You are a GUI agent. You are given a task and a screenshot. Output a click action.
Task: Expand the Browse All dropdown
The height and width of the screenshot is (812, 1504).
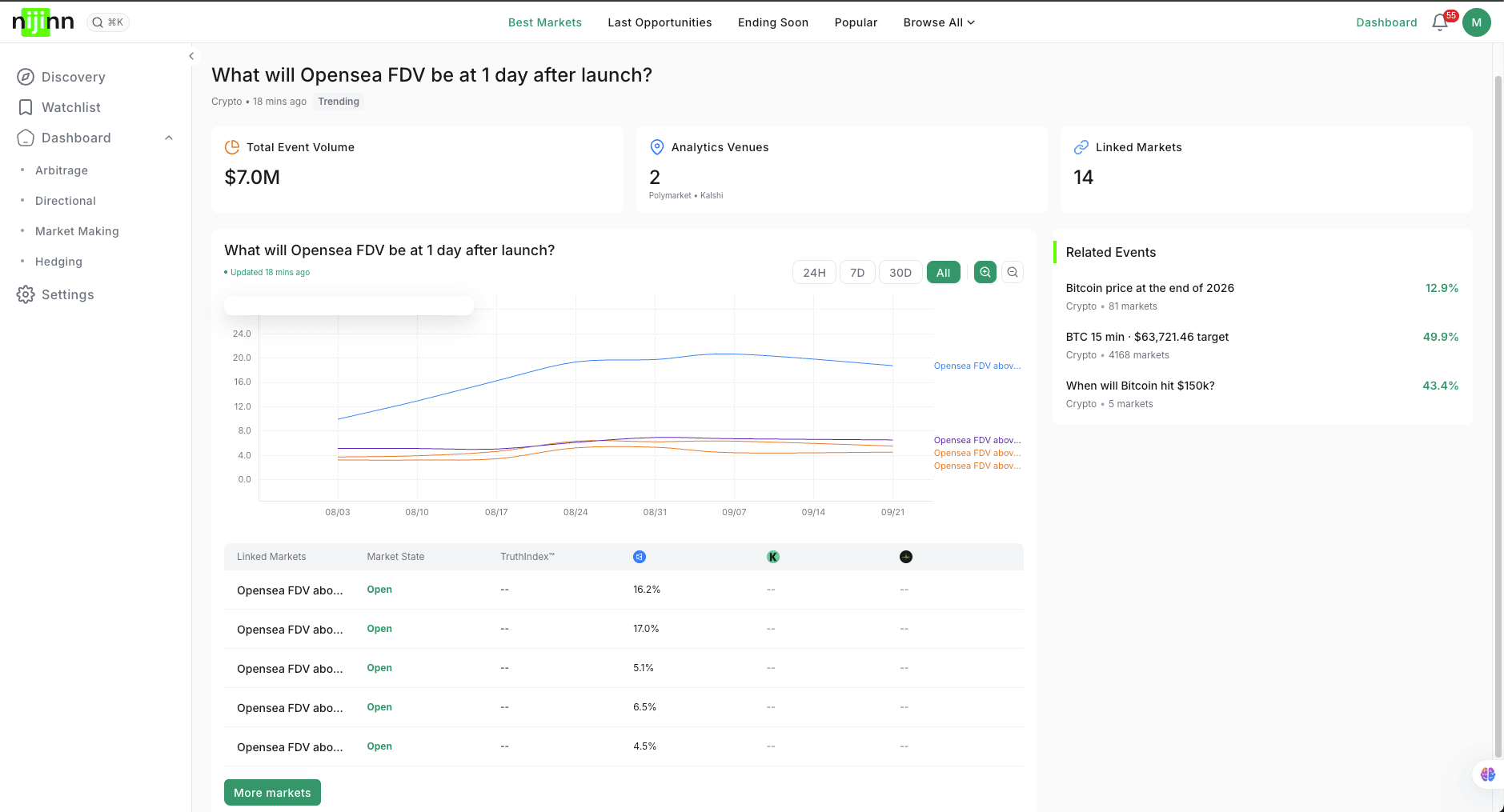[939, 22]
